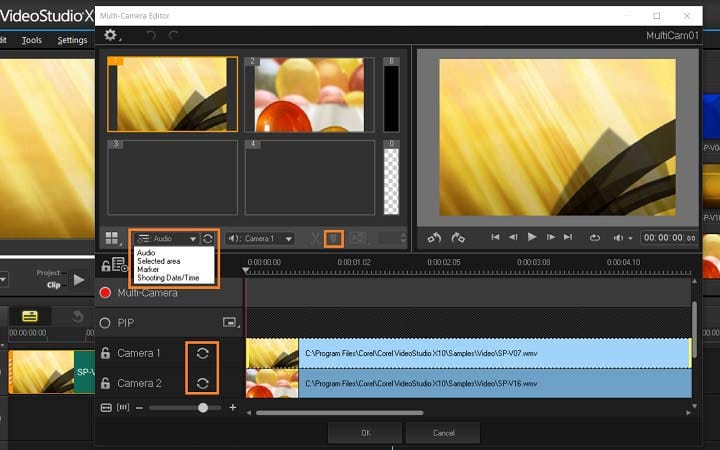Choose Audio in sync source list

146,253
